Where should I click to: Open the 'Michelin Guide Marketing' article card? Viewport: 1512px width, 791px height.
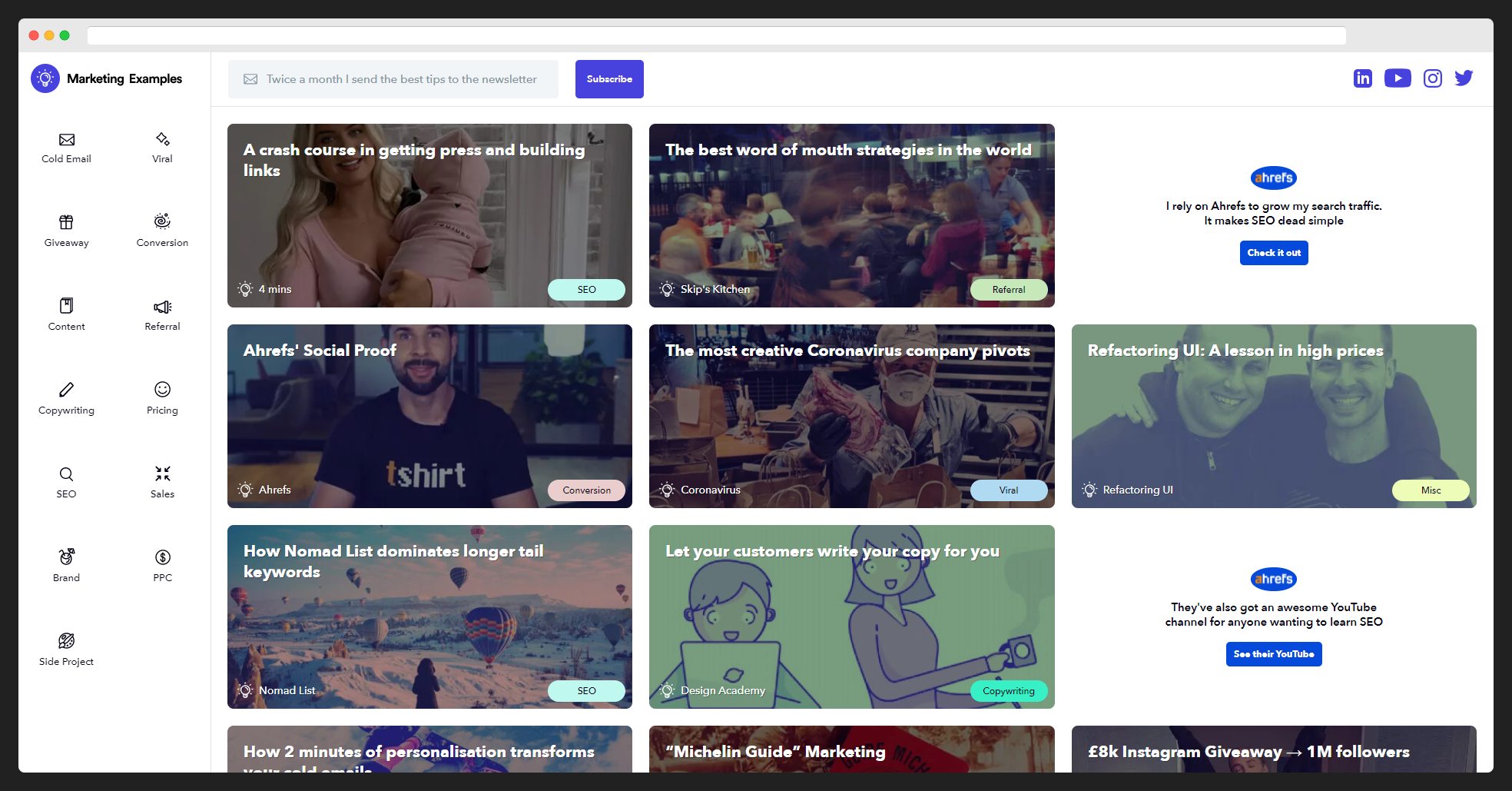tap(851, 749)
